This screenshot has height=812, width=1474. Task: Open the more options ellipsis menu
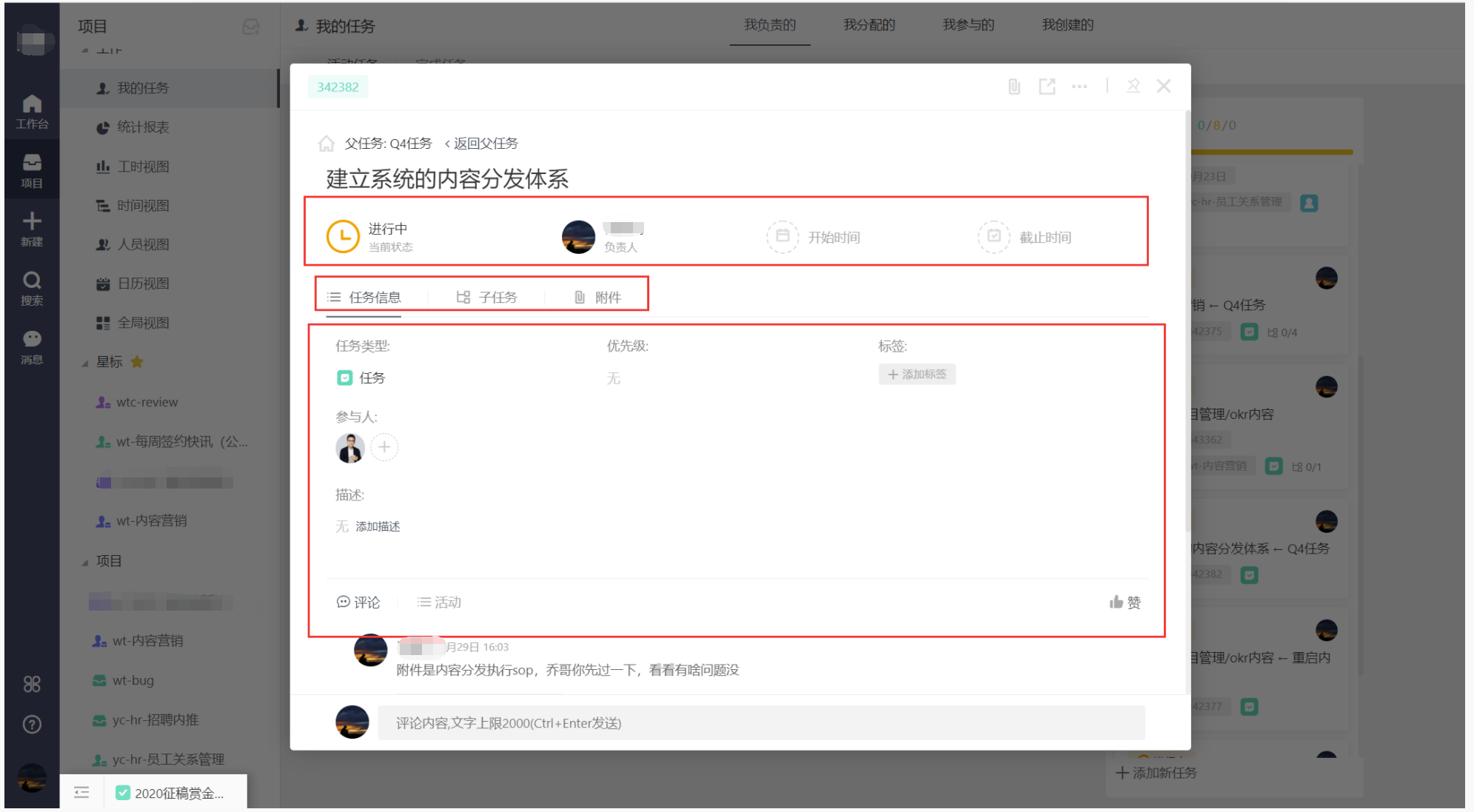1079,87
